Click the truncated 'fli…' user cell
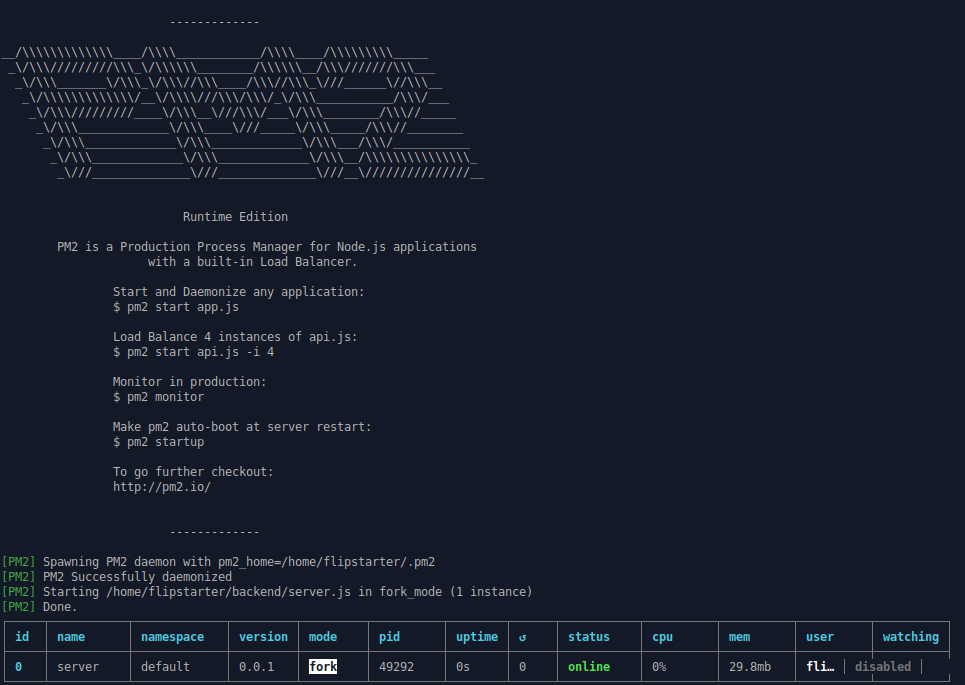965x685 pixels. [820, 667]
